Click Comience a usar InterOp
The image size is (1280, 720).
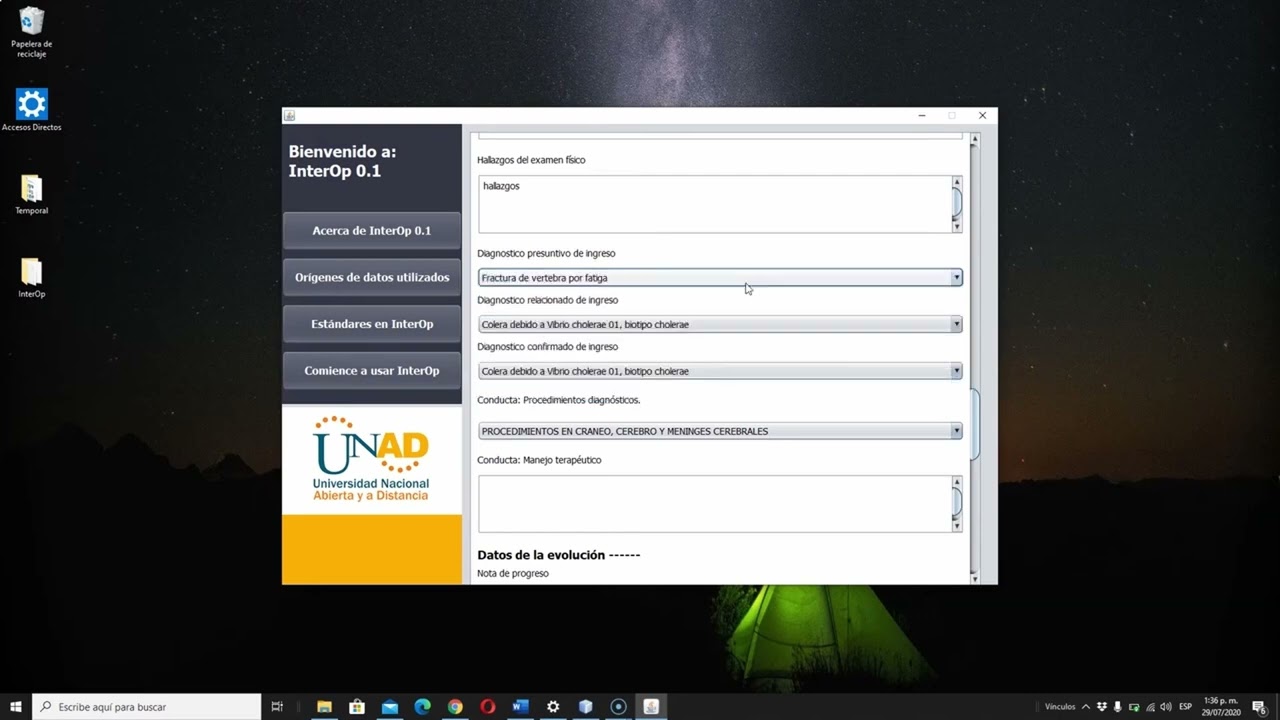coord(372,370)
